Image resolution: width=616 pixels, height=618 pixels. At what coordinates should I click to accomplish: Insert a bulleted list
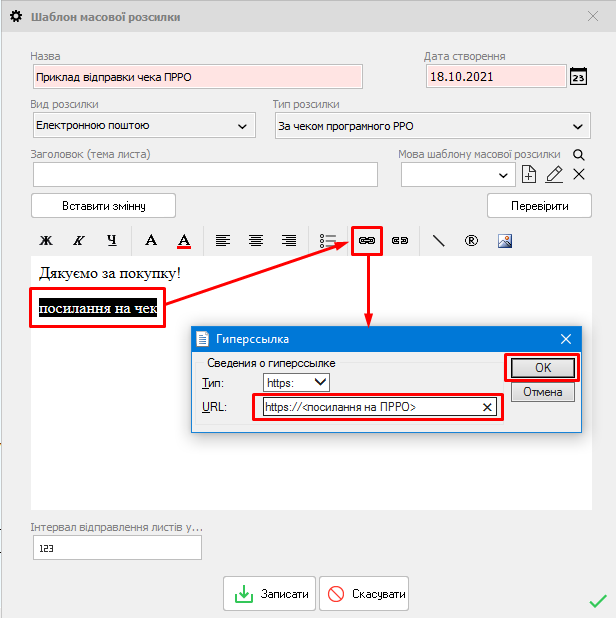pos(328,240)
